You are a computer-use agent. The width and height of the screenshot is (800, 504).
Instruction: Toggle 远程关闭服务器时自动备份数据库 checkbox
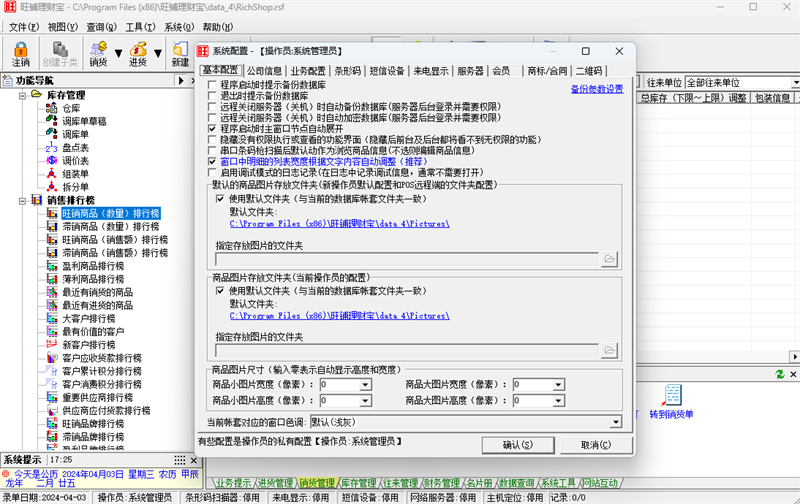pyautogui.click(x=212, y=107)
